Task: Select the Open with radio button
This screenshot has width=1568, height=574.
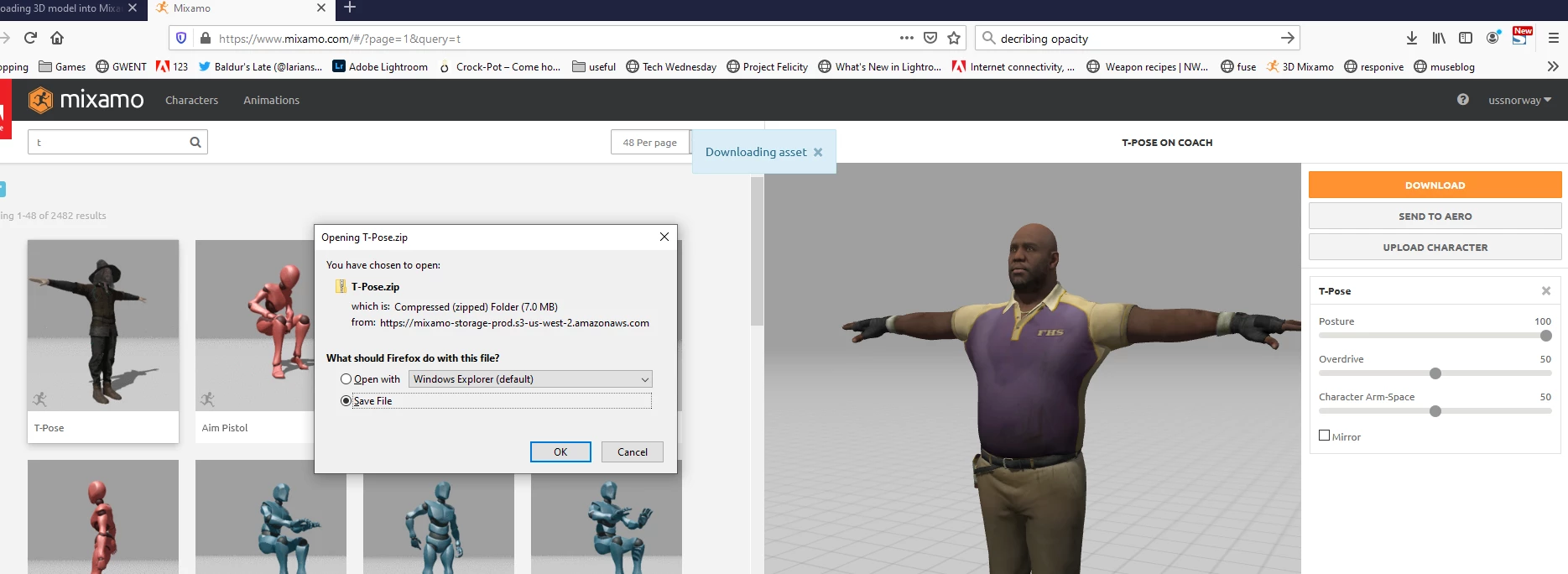Action: tap(346, 379)
